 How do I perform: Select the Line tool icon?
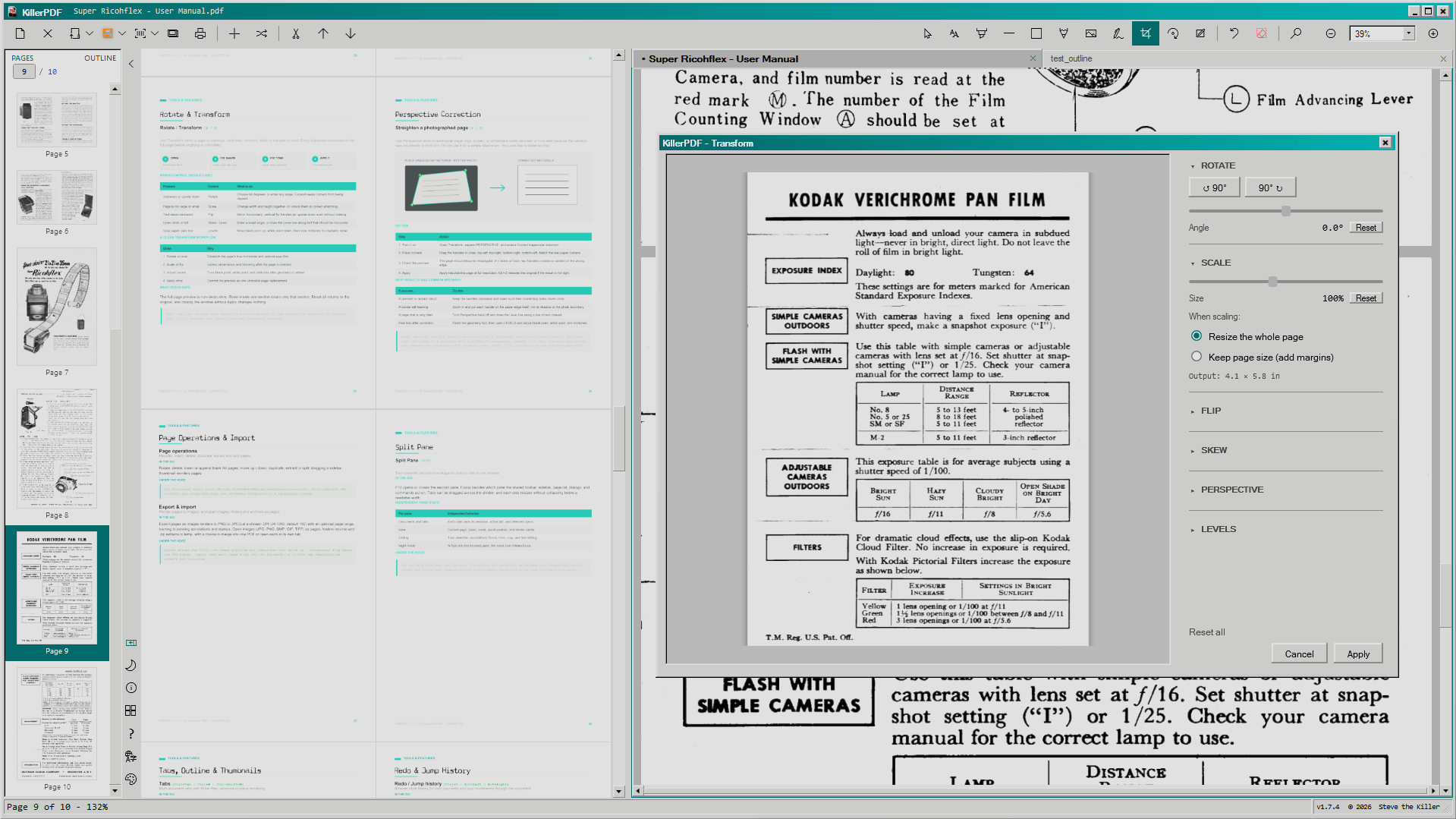[x=1009, y=33]
